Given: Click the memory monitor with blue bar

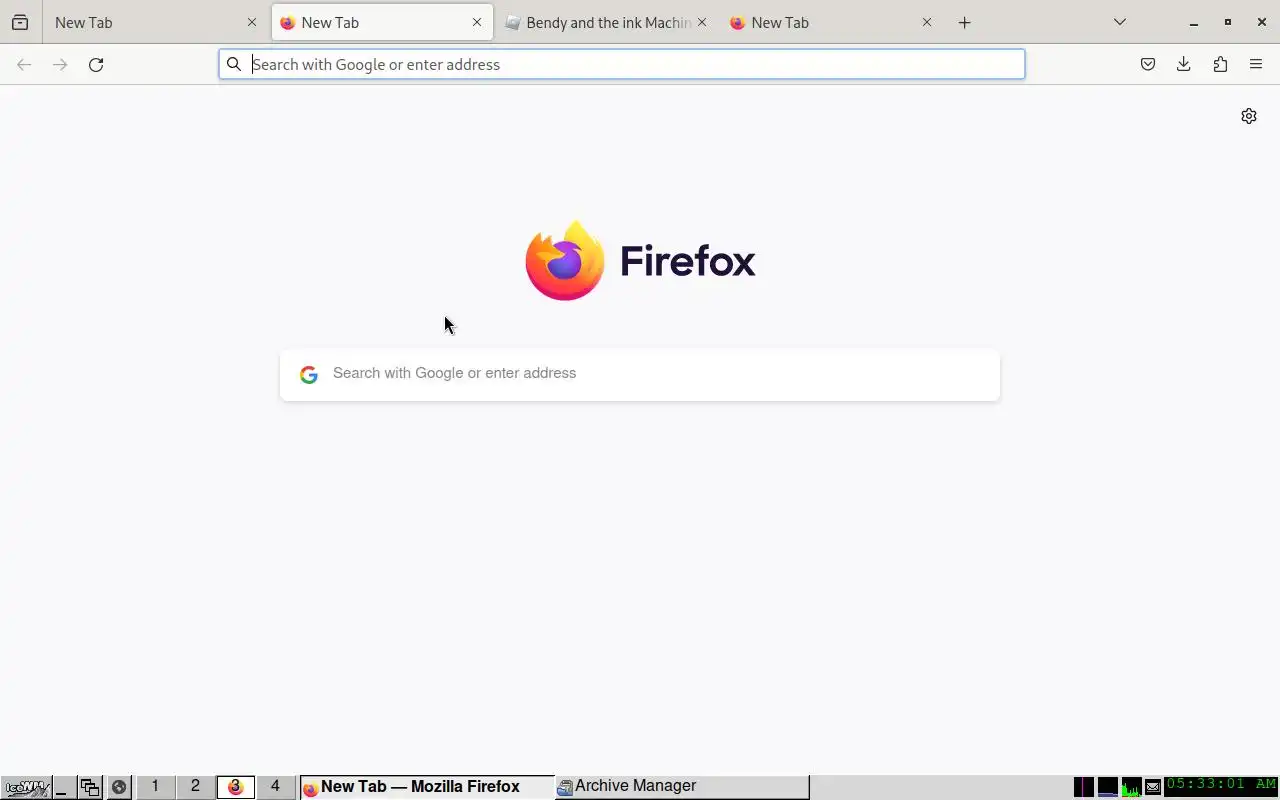Looking at the screenshot, I should point(1108,787).
